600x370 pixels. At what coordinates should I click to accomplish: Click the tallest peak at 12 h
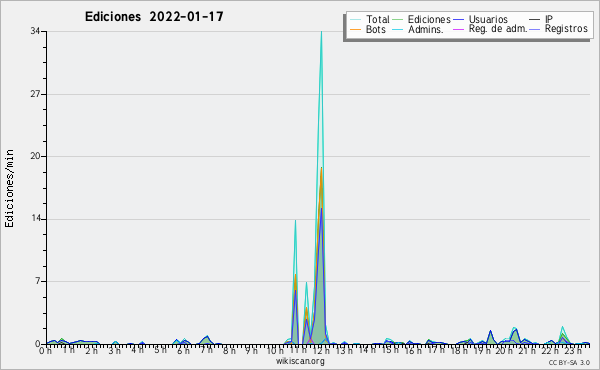pos(321,32)
